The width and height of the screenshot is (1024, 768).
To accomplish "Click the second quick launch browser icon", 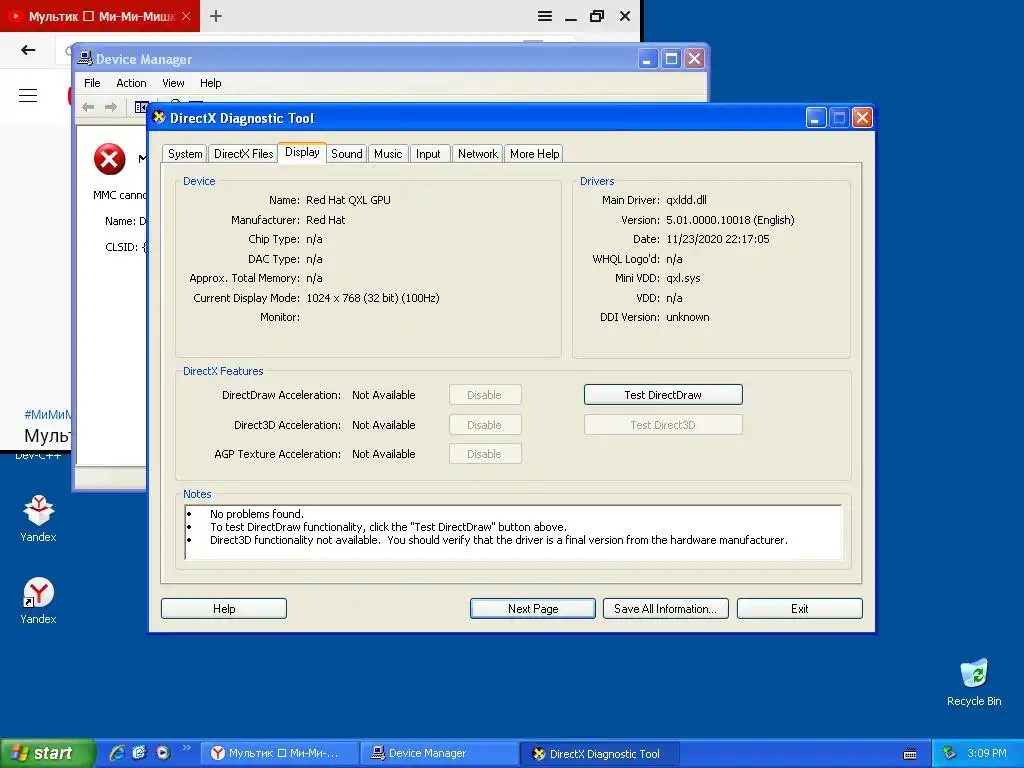I will pos(140,753).
